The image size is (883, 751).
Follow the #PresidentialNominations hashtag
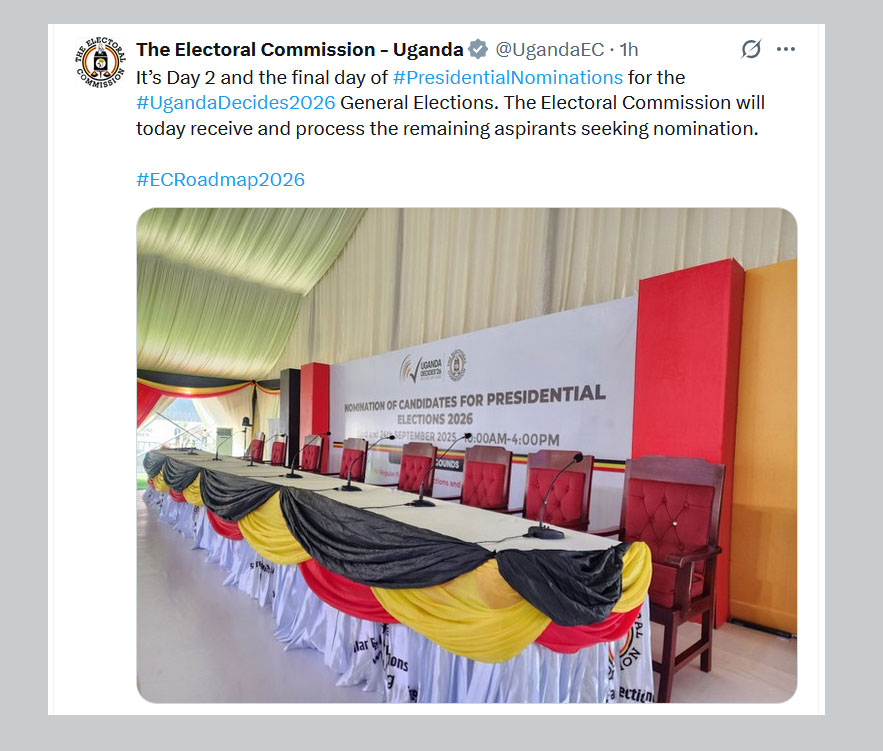click(508, 78)
